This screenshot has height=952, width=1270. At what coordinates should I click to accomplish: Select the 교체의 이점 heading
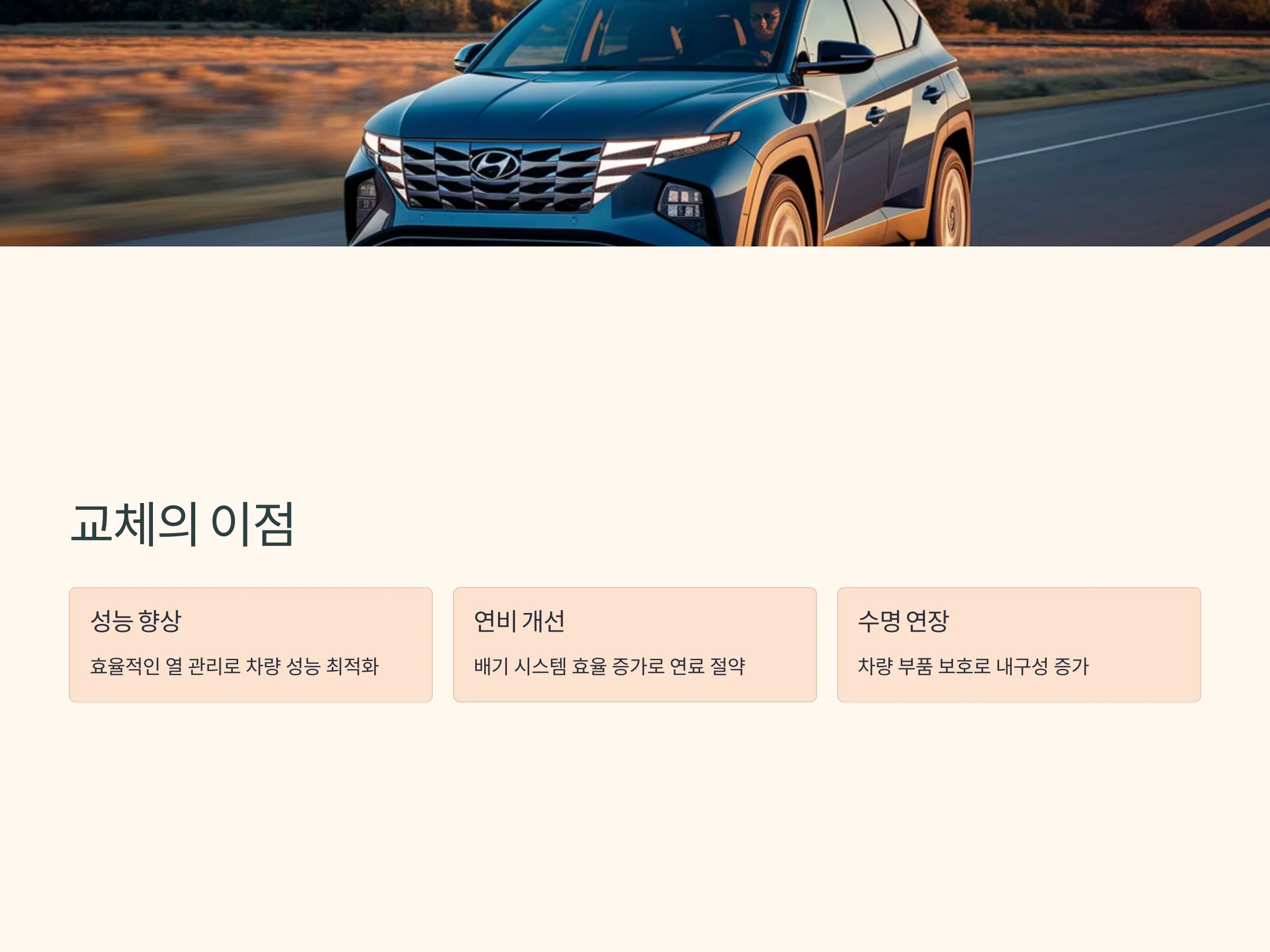pyautogui.click(x=182, y=524)
